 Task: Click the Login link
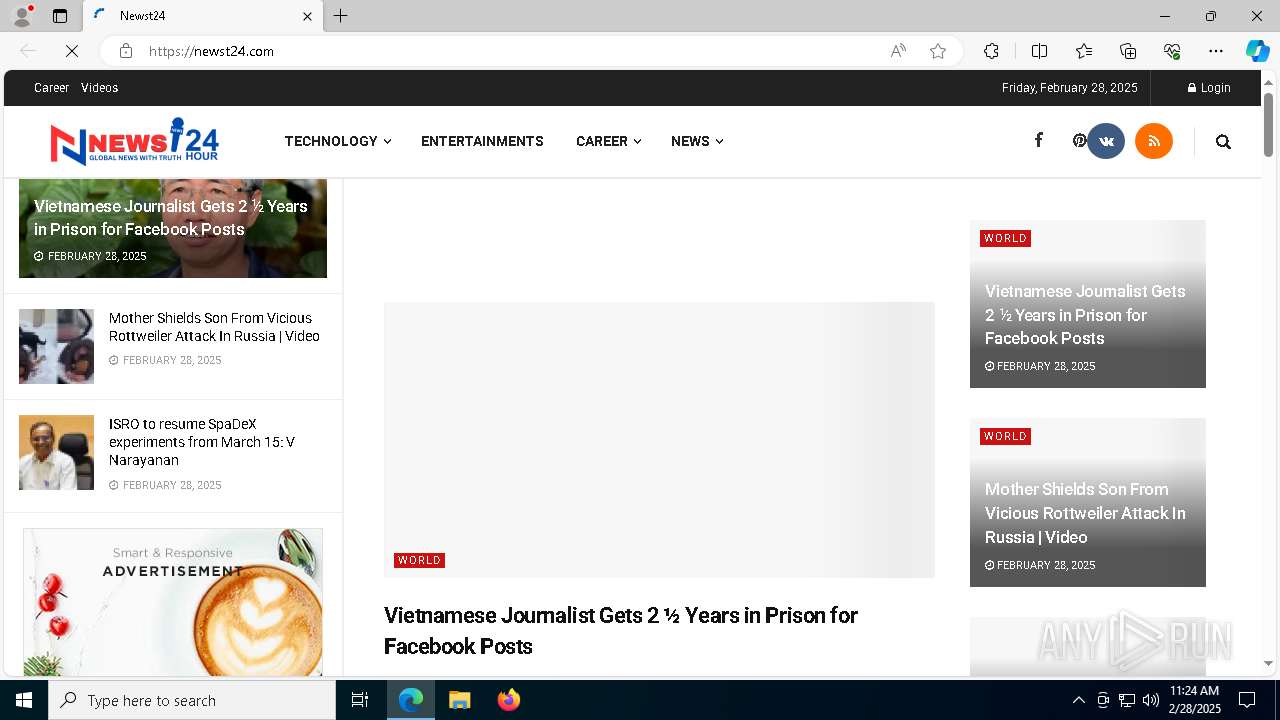(1209, 88)
